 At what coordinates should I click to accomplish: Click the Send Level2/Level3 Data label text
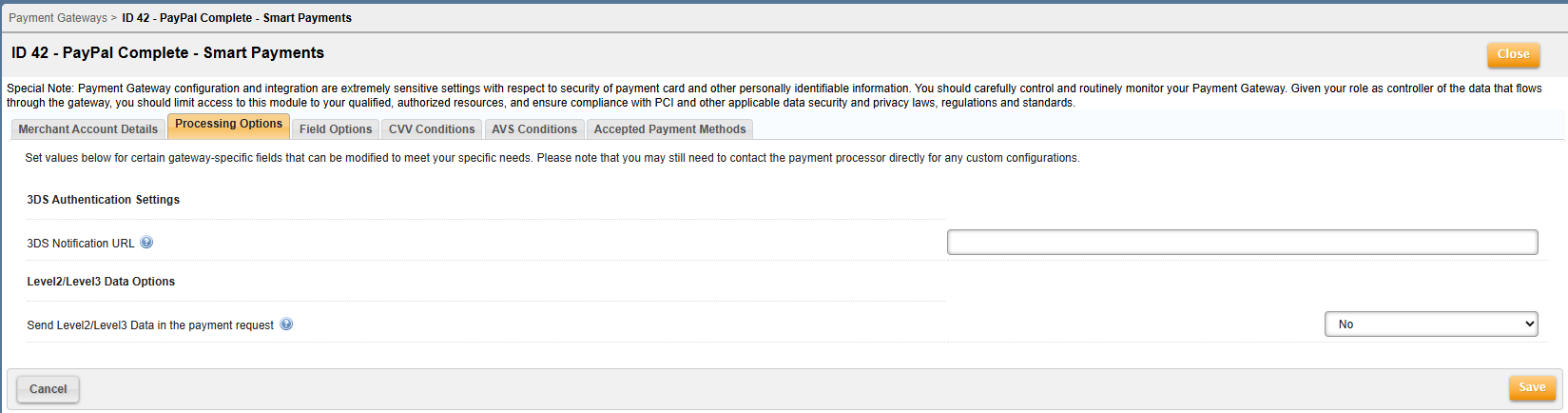click(150, 325)
